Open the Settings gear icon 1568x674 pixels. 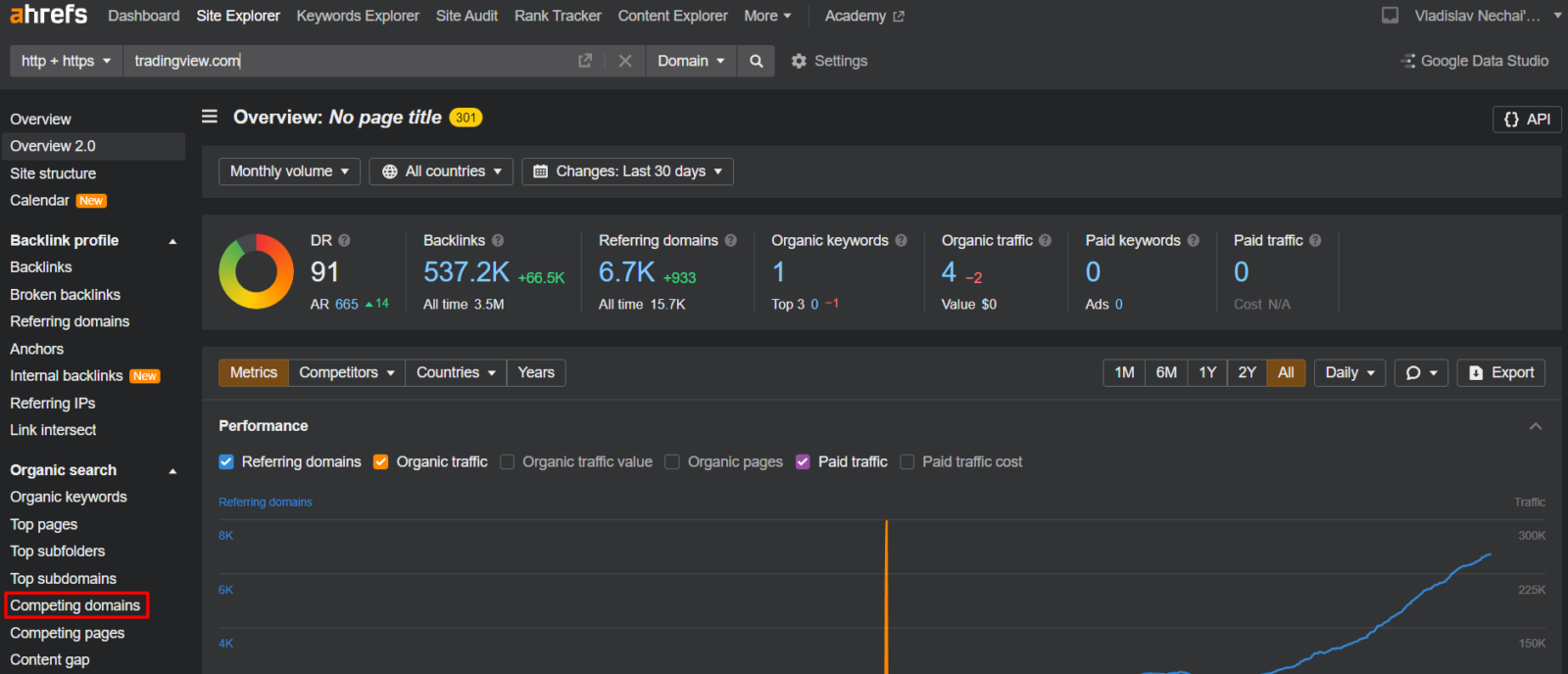(799, 61)
